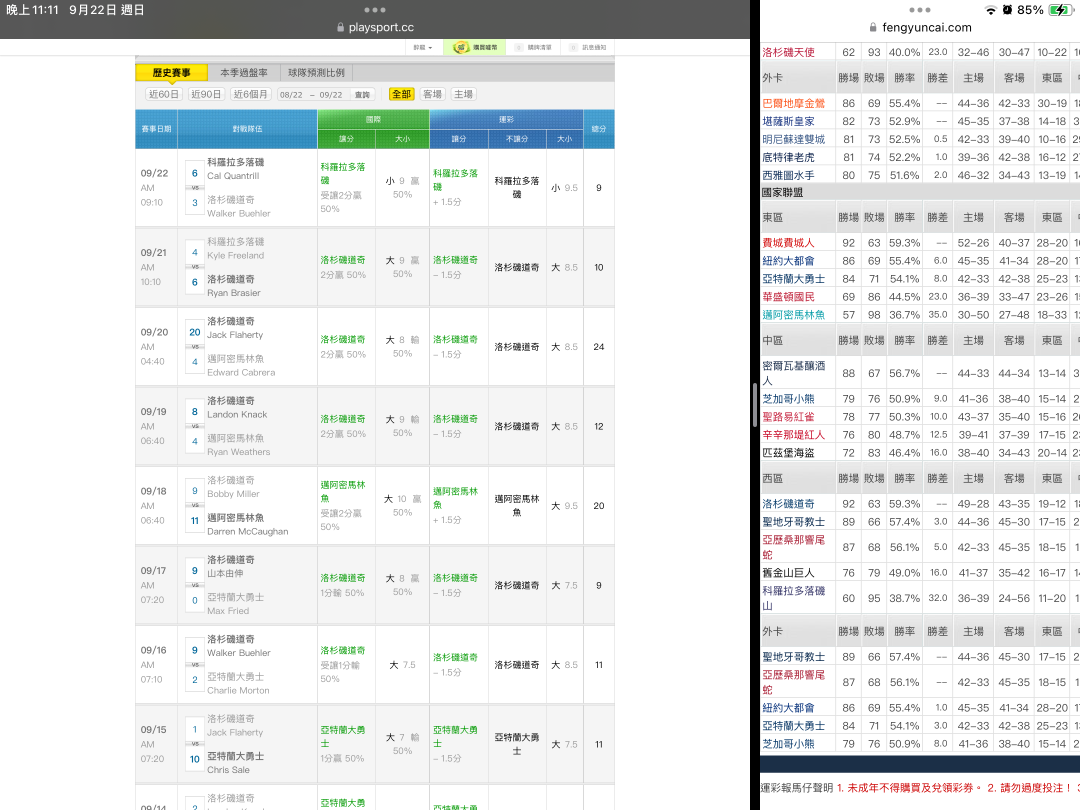Open 巴爾地摩金鶯 team link
The image size is (1080, 810).
pos(793,103)
